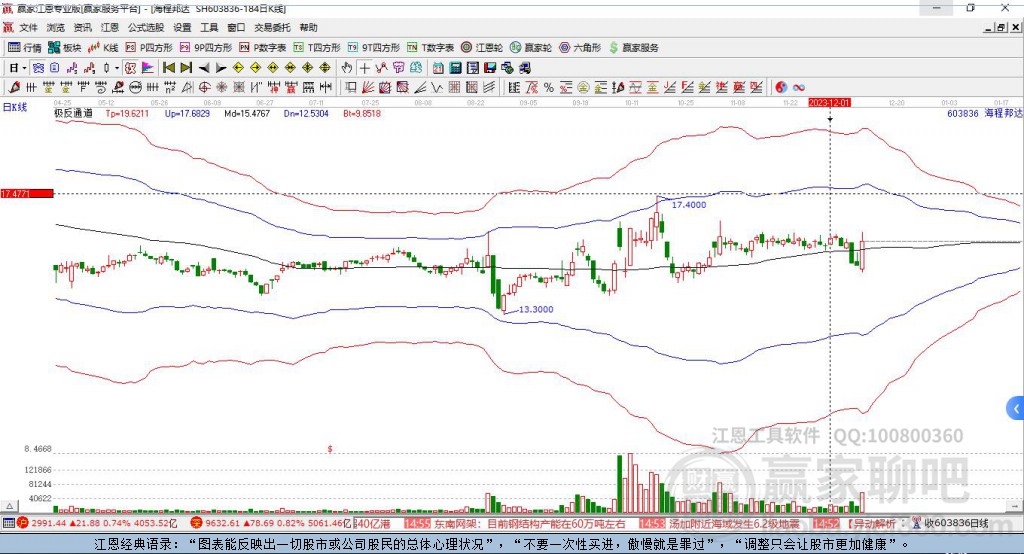Click the 日K线 period label
The height and width of the screenshot is (554, 1024).
15,107
